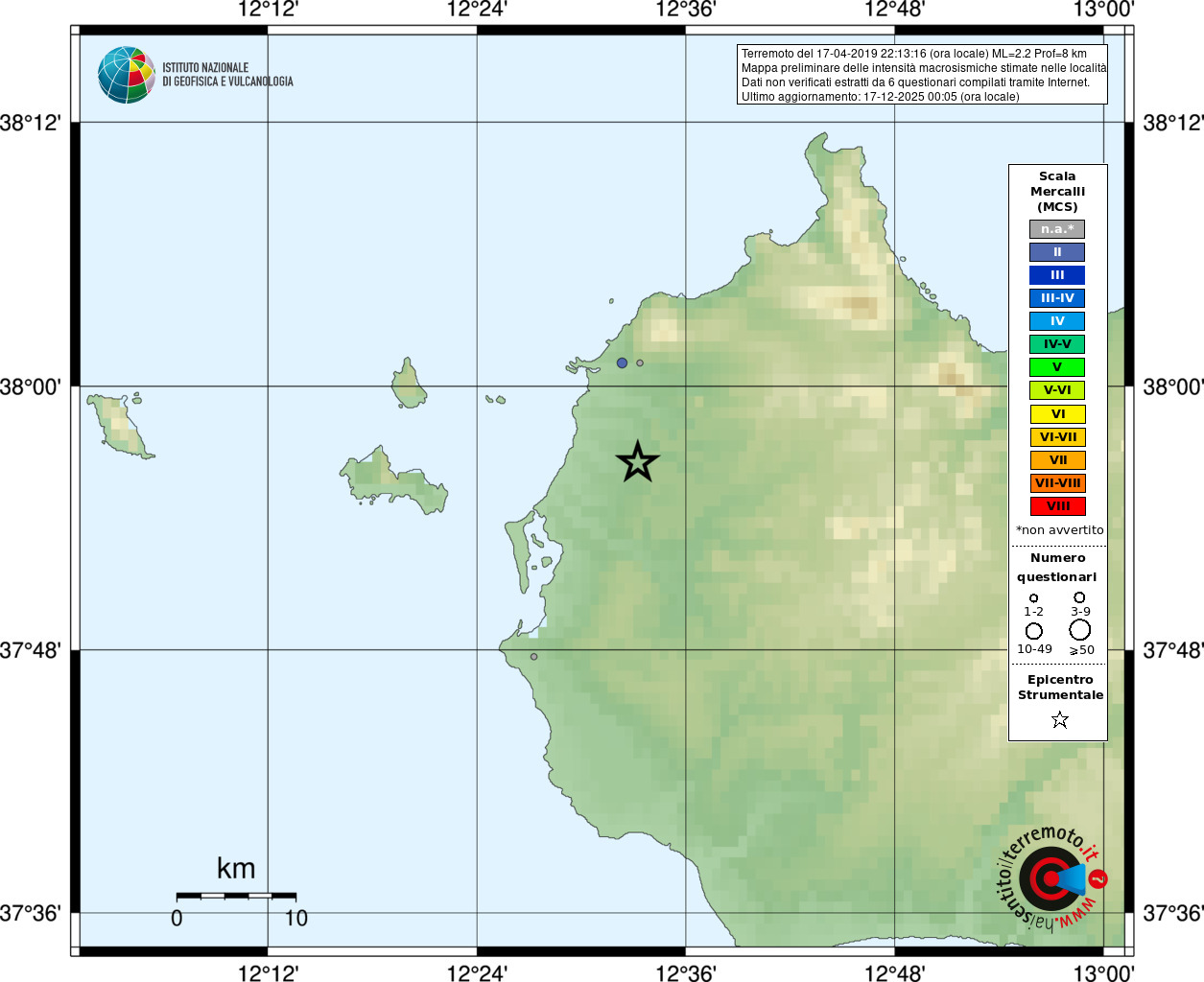Click the V-VI legend swatch
The height and width of the screenshot is (982, 1204).
pos(1057,390)
